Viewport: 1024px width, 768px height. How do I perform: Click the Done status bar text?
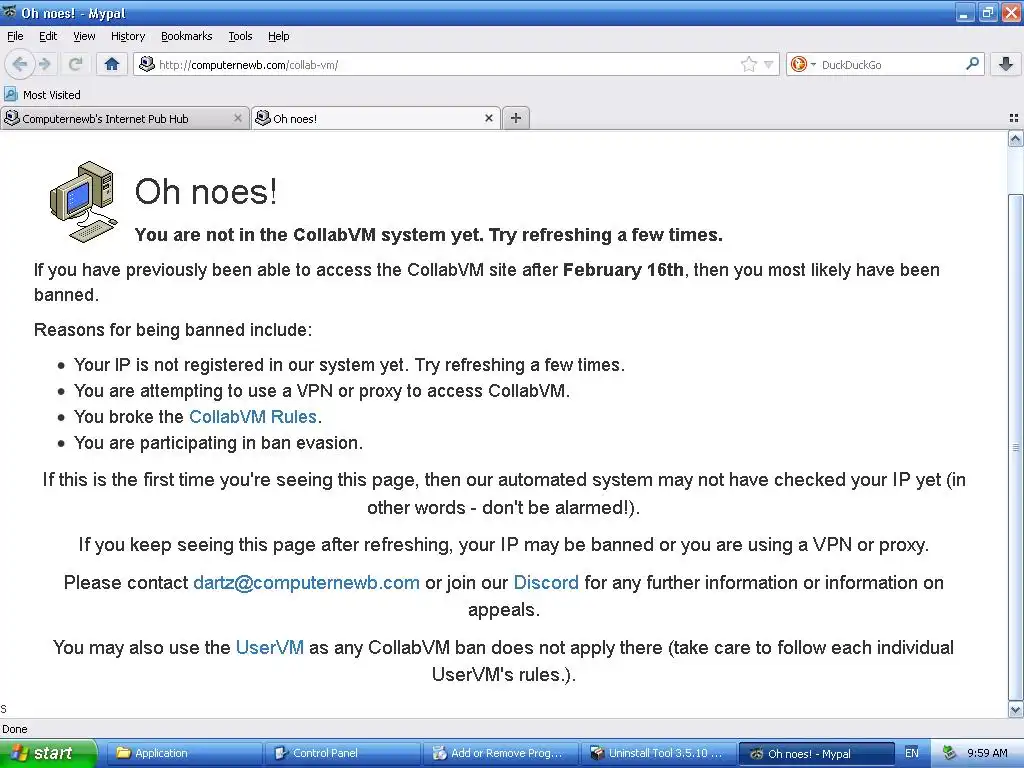click(14, 729)
